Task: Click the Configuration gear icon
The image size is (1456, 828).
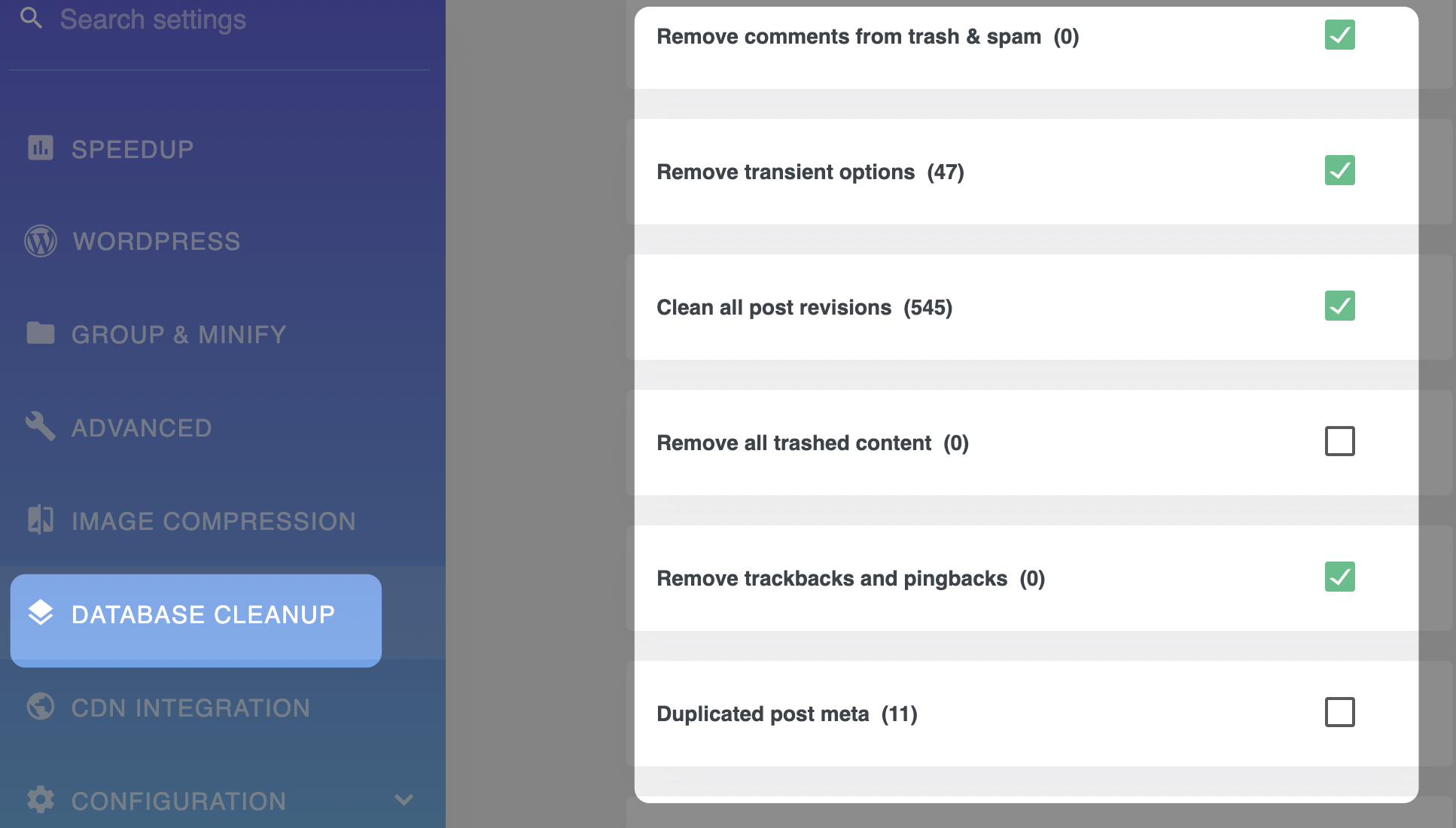Action: click(41, 799)
